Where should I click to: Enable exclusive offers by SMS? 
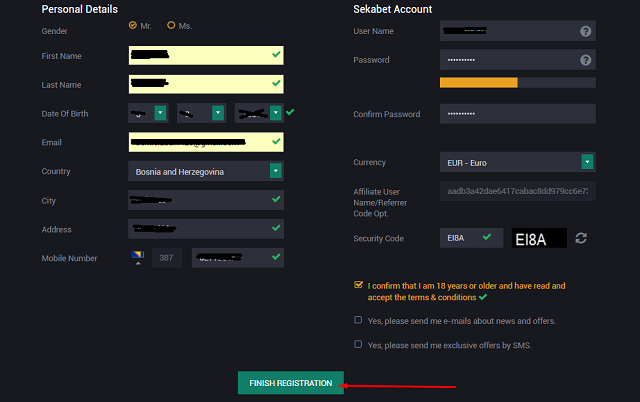(358, 344)
